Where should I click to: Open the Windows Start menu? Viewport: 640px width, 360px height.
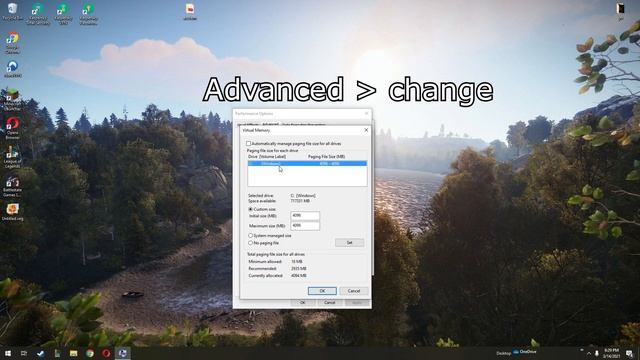click(8, 353)
